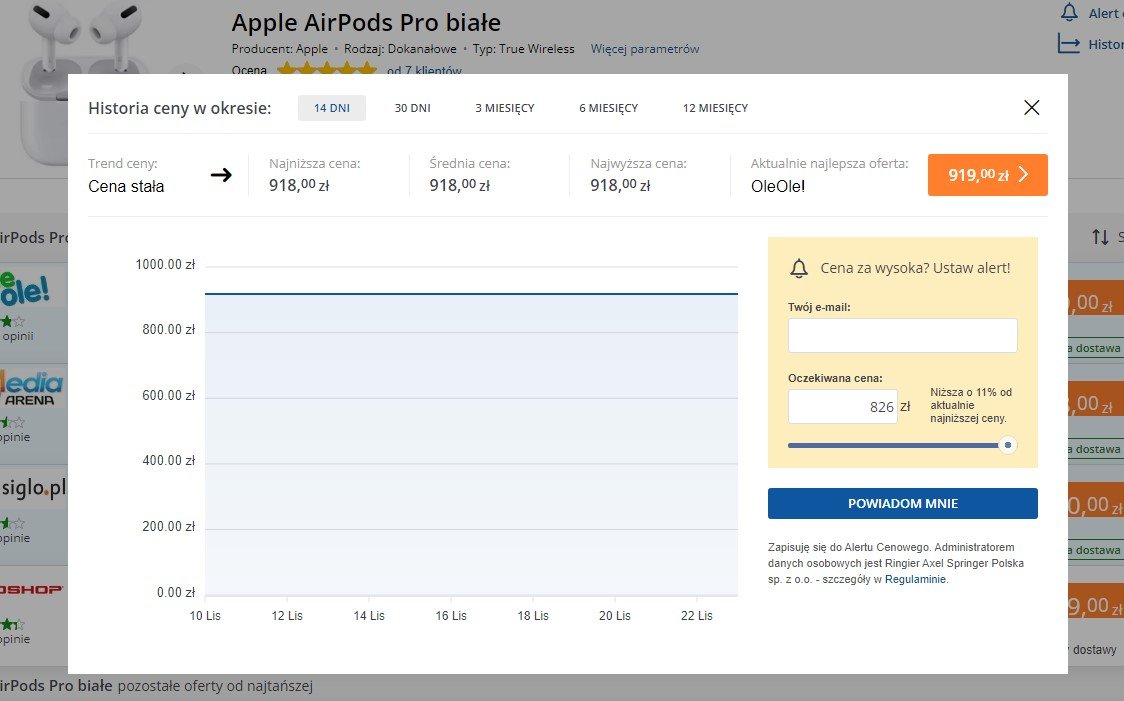Screen dimensions: 1124x701
Task: Switch to the 30 DNI period
Action: pyautogui.click(x=412, y=108)
